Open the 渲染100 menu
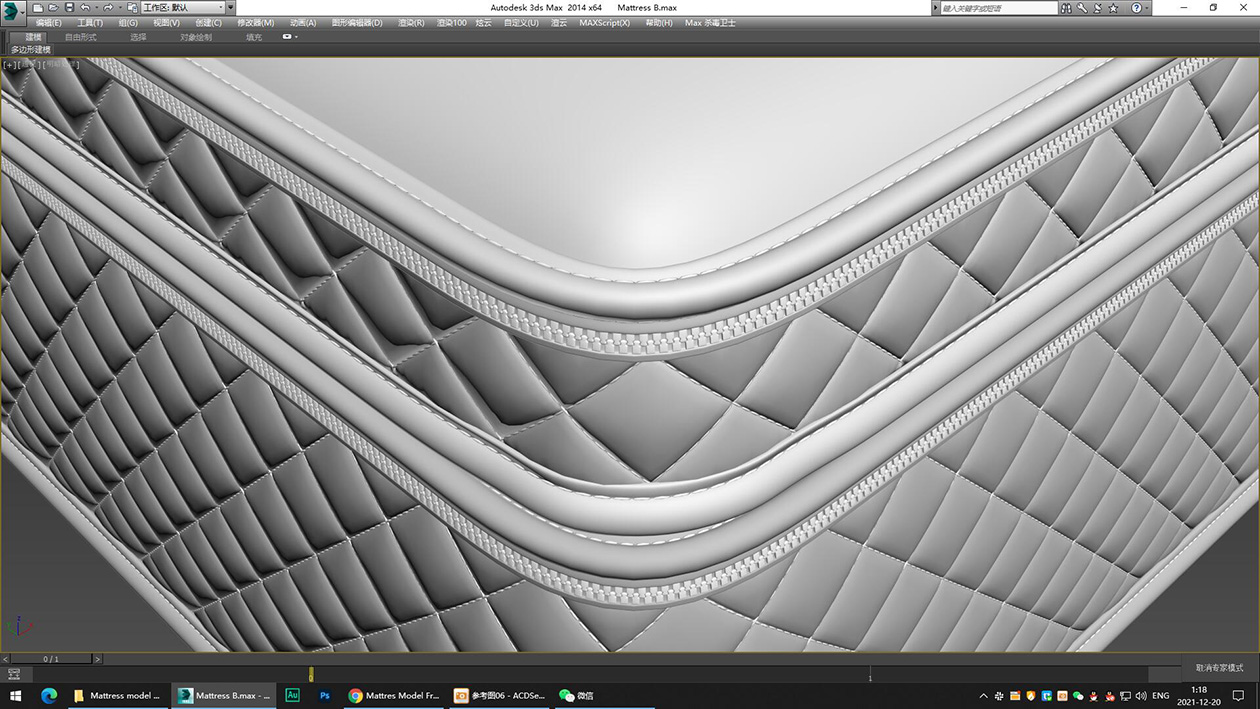The width and height of the screenshot is (1260, 709). 451,22
